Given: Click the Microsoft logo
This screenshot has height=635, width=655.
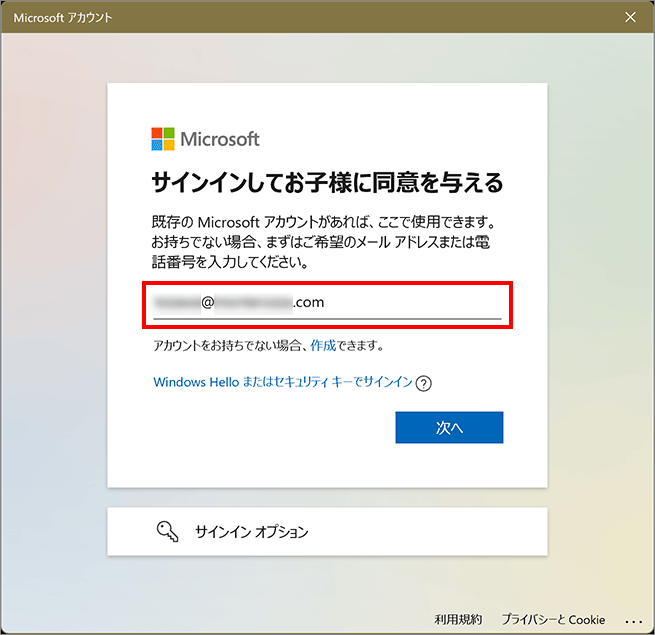Looking at the screenshot, I should 205,139.
